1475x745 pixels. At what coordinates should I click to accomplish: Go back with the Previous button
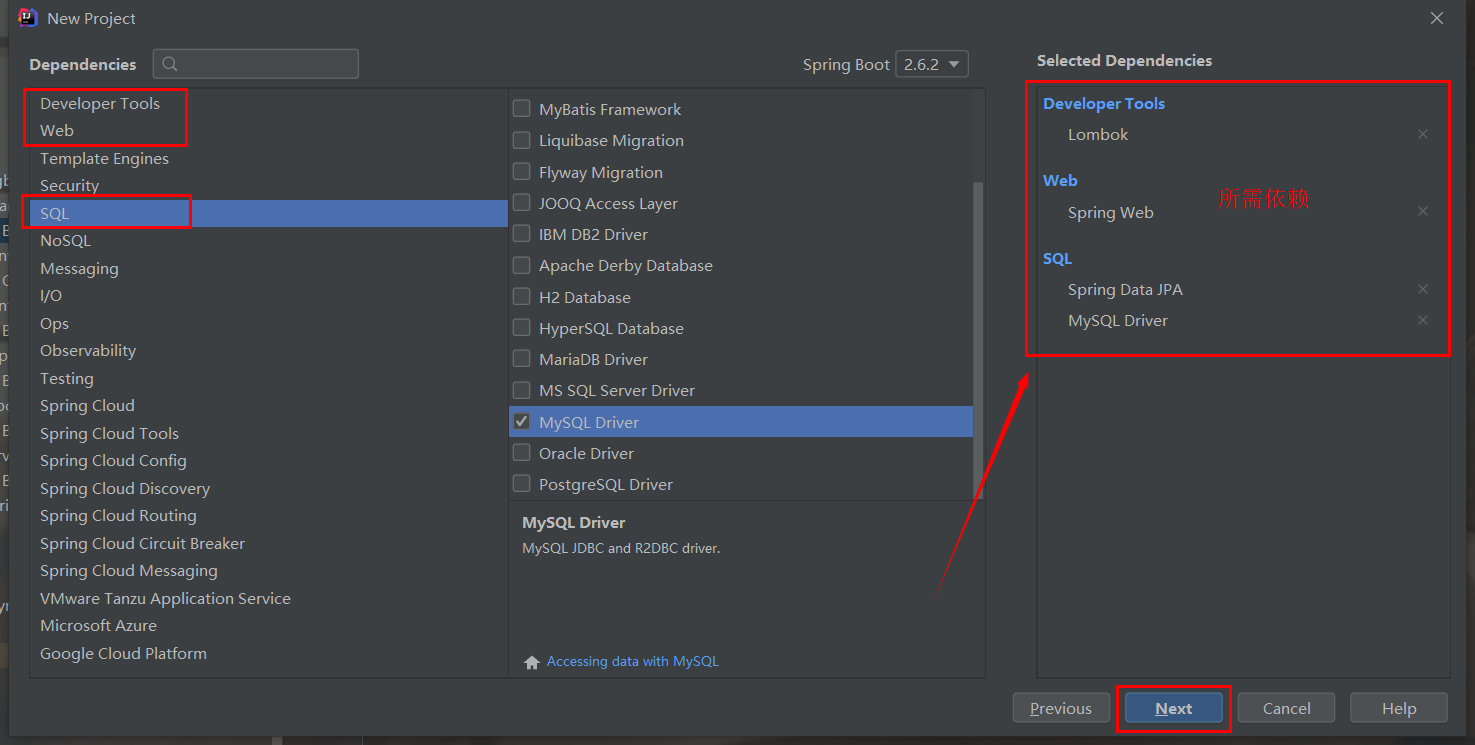pos(1061,708)
